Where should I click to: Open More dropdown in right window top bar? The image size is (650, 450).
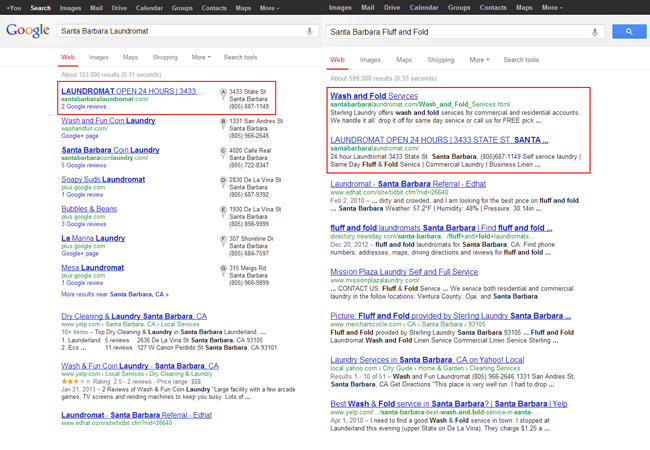[552, 7]
